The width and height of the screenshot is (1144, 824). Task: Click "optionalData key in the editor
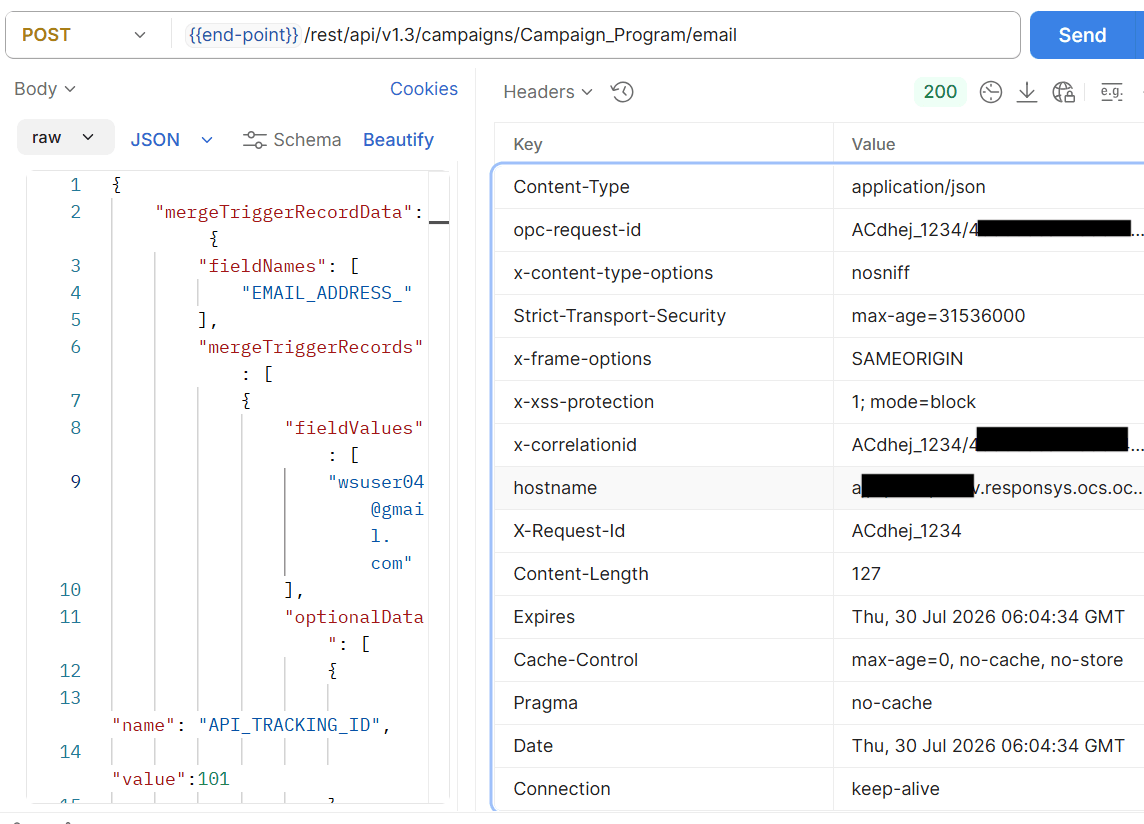tap(354, 617)
